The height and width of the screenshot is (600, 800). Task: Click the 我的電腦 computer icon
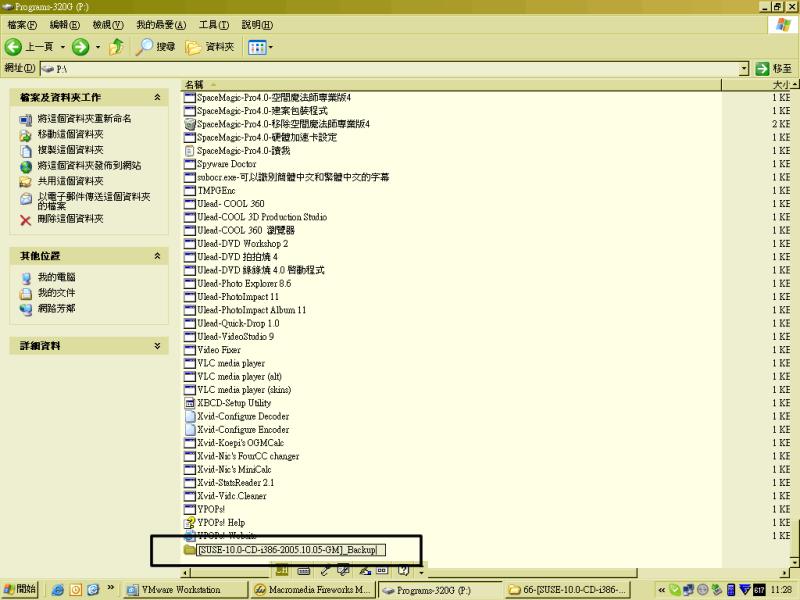point(26,278)
